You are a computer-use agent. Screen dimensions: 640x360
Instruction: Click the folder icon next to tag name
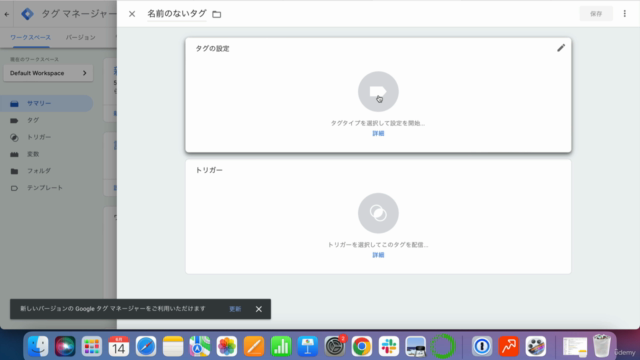217,14
